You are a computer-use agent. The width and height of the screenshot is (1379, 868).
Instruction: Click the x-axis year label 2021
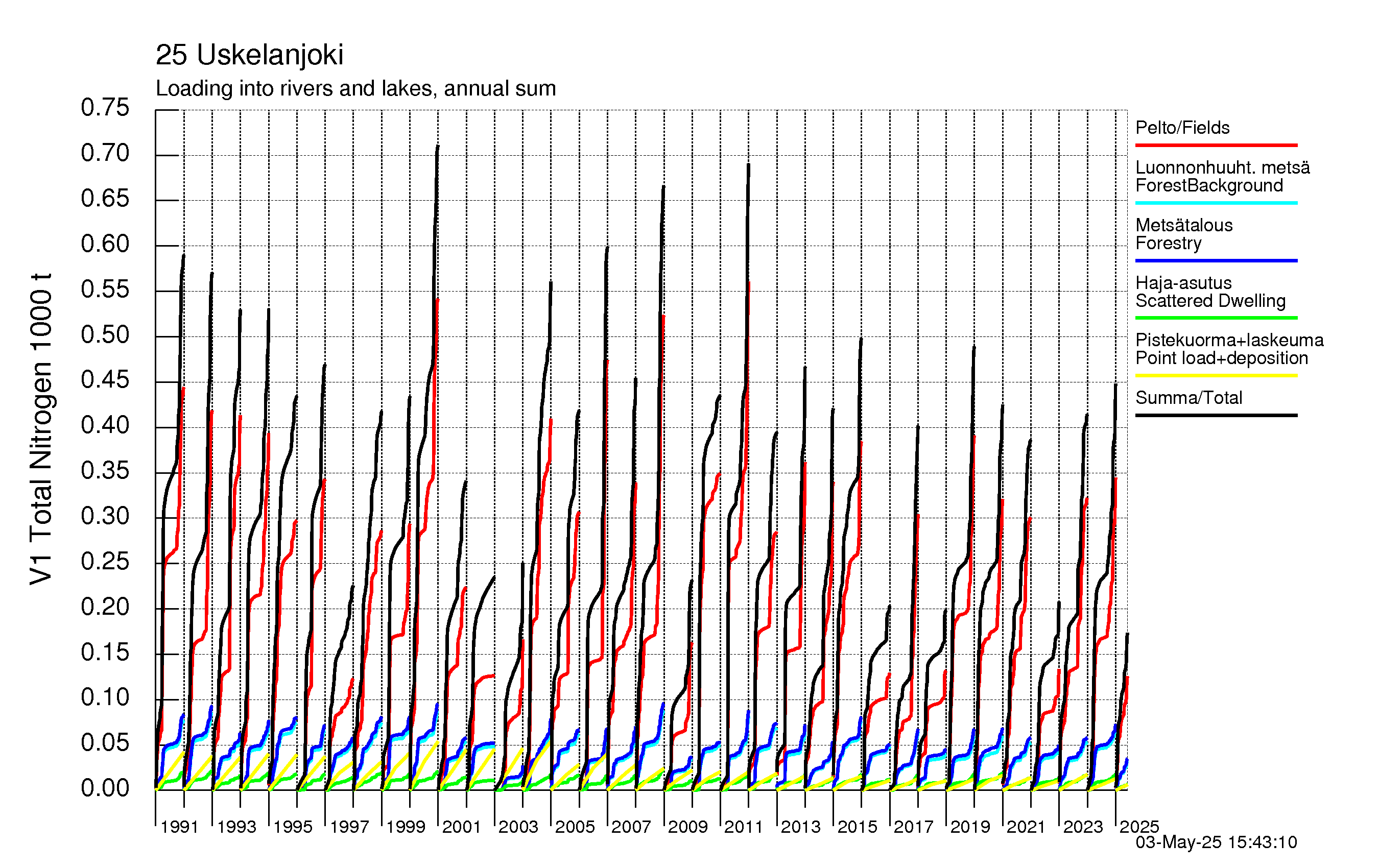(1026, 827)
